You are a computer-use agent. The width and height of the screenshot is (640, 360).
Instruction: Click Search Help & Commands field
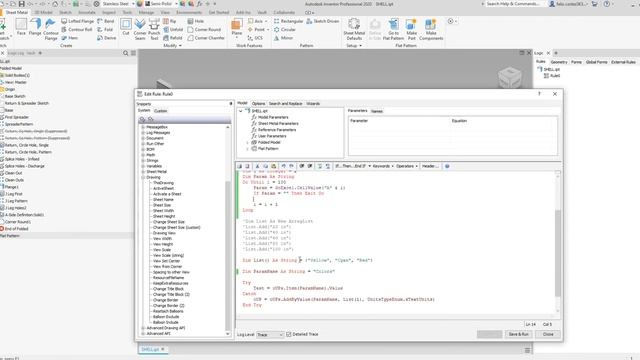pyautogui.click(x=513, y=4)
